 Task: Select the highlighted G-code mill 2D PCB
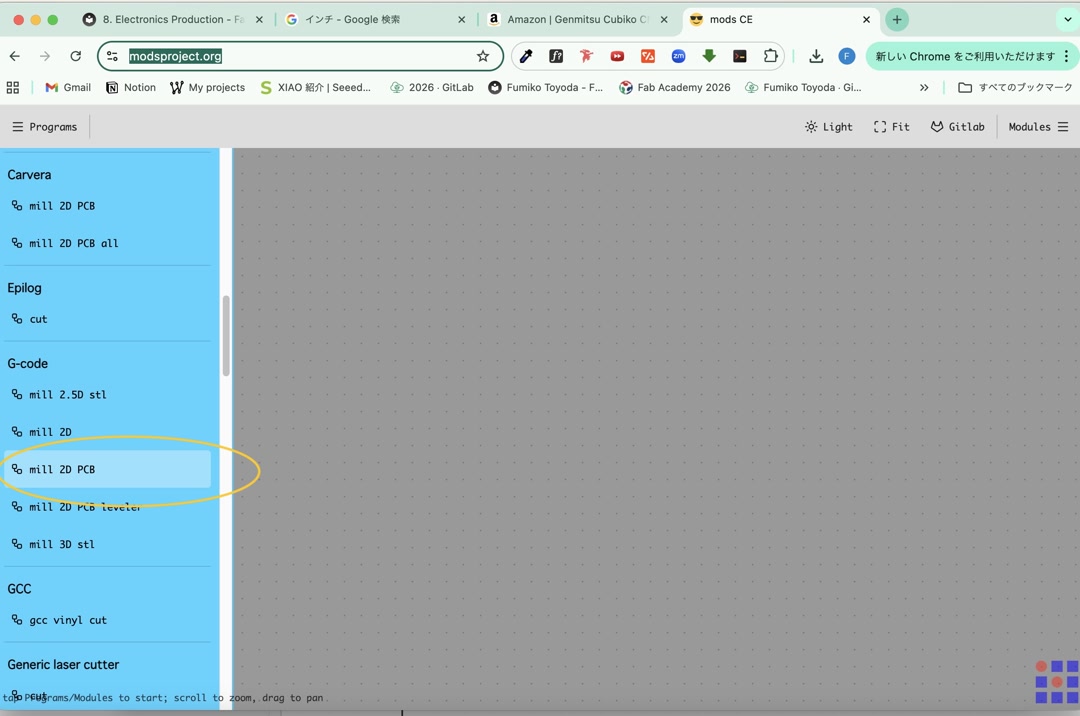tap(107, 469)
